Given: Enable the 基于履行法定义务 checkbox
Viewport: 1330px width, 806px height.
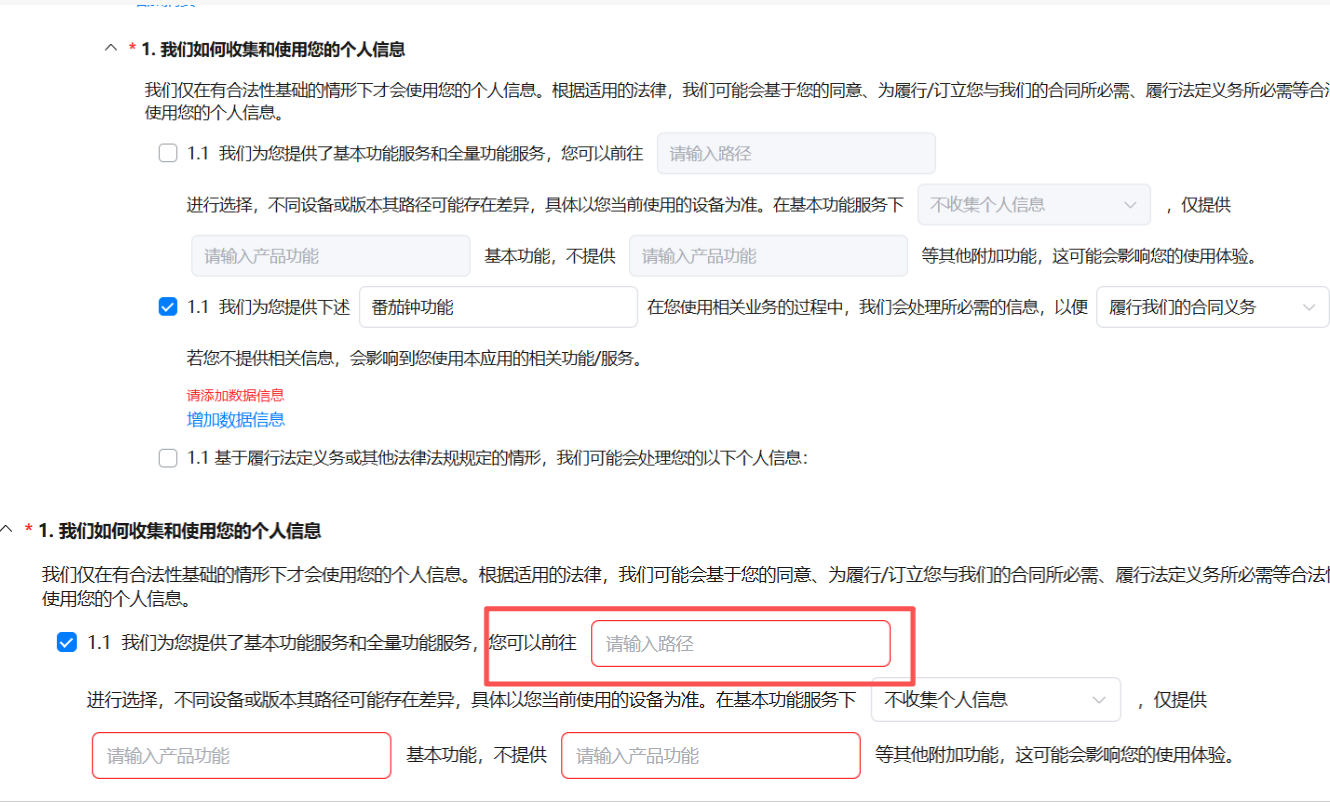Looking at the screenshot, I should click(x=168, y=458).
